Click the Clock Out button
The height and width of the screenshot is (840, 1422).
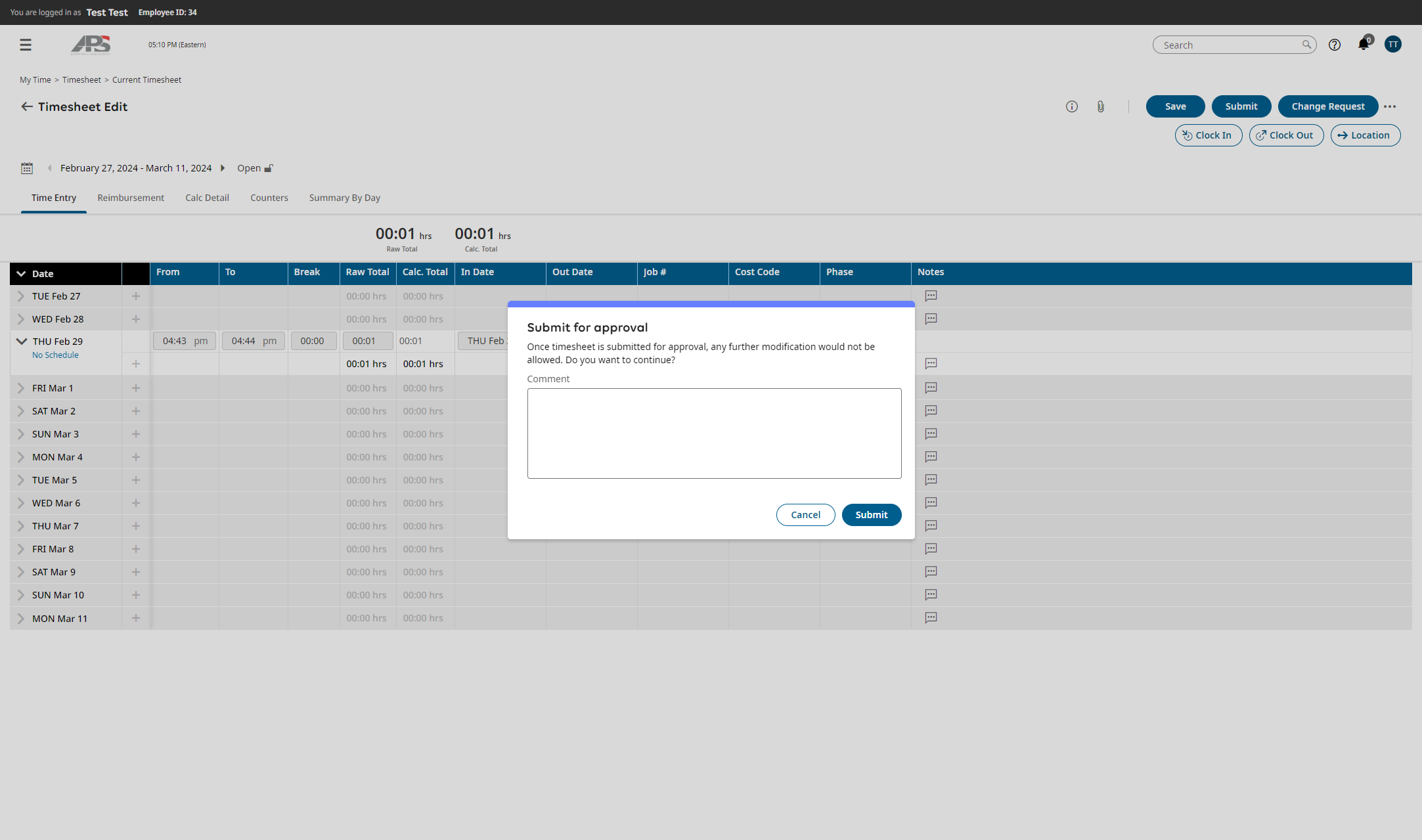(x=1286, y=135)
